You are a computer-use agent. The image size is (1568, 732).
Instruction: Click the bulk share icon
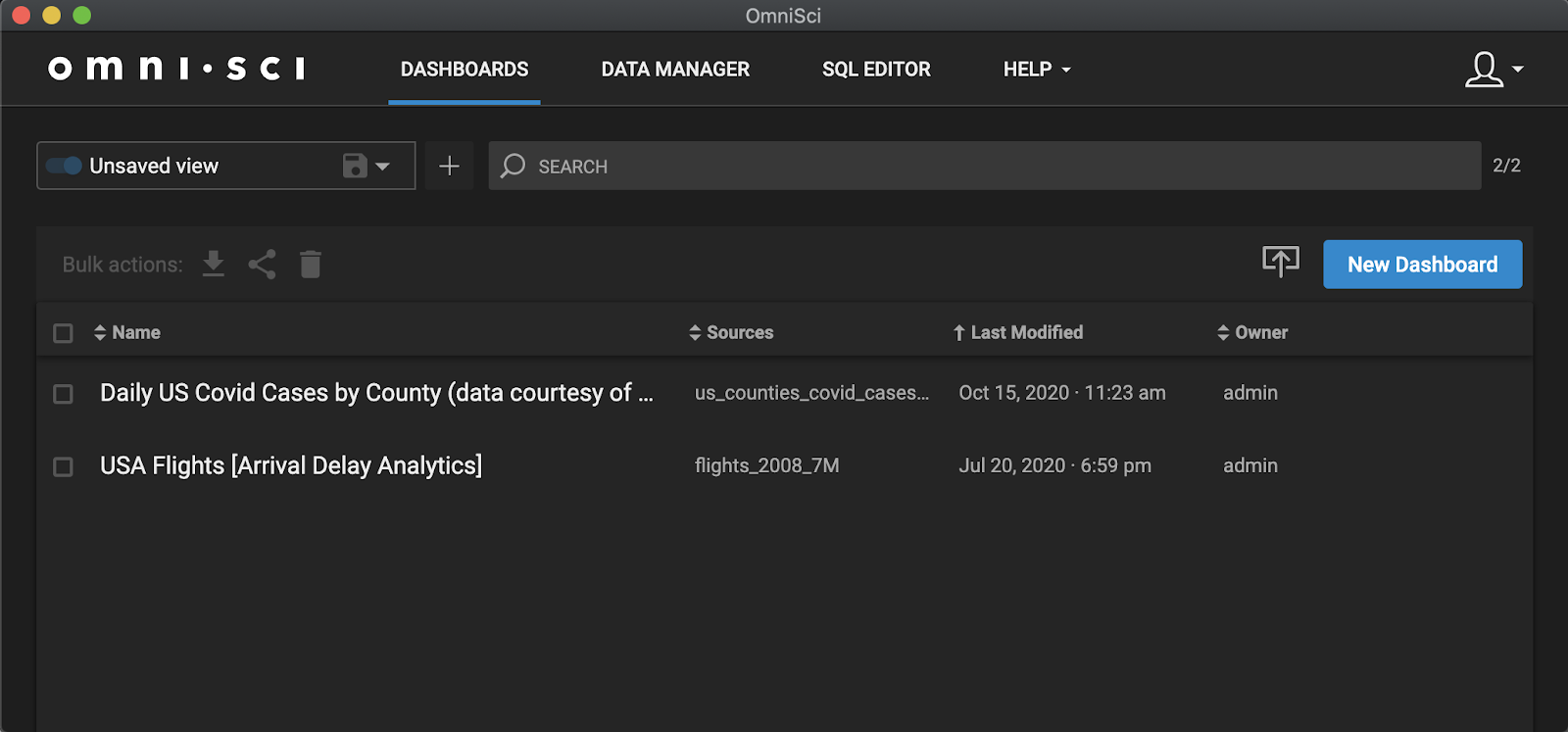pyautogui.click(x=262, y=264)
